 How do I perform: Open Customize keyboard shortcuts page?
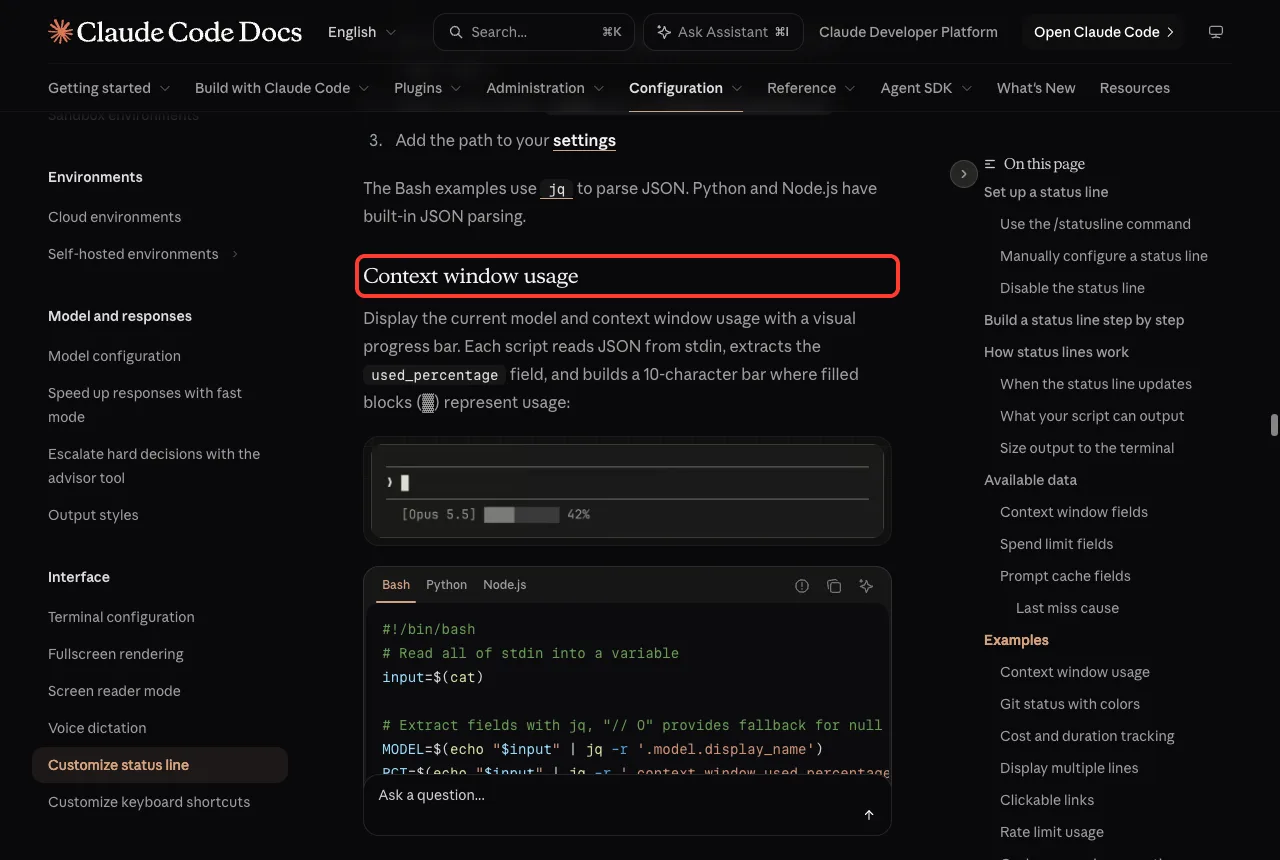[x=149, y=802]
